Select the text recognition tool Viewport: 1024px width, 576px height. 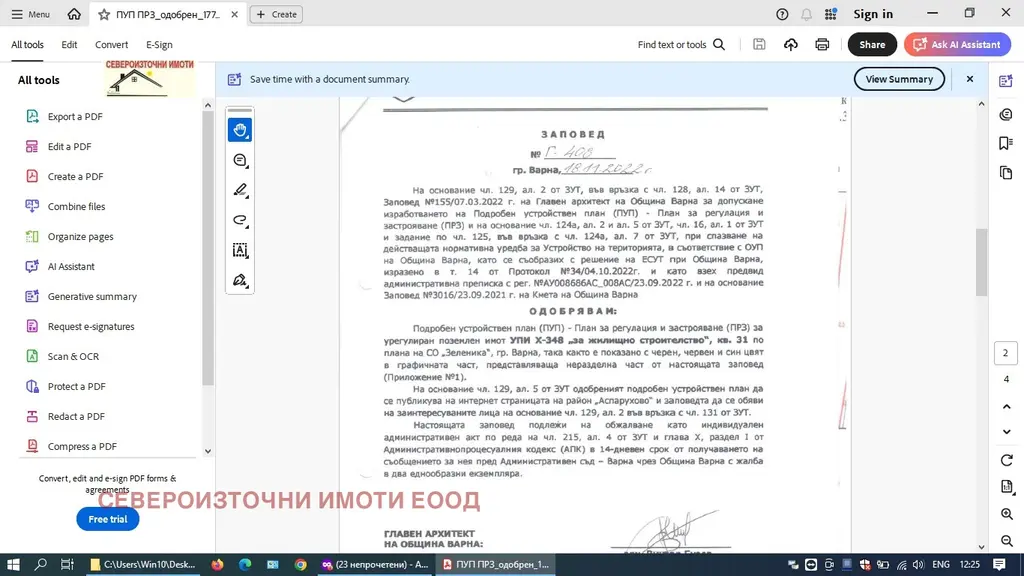pos(240,250)
